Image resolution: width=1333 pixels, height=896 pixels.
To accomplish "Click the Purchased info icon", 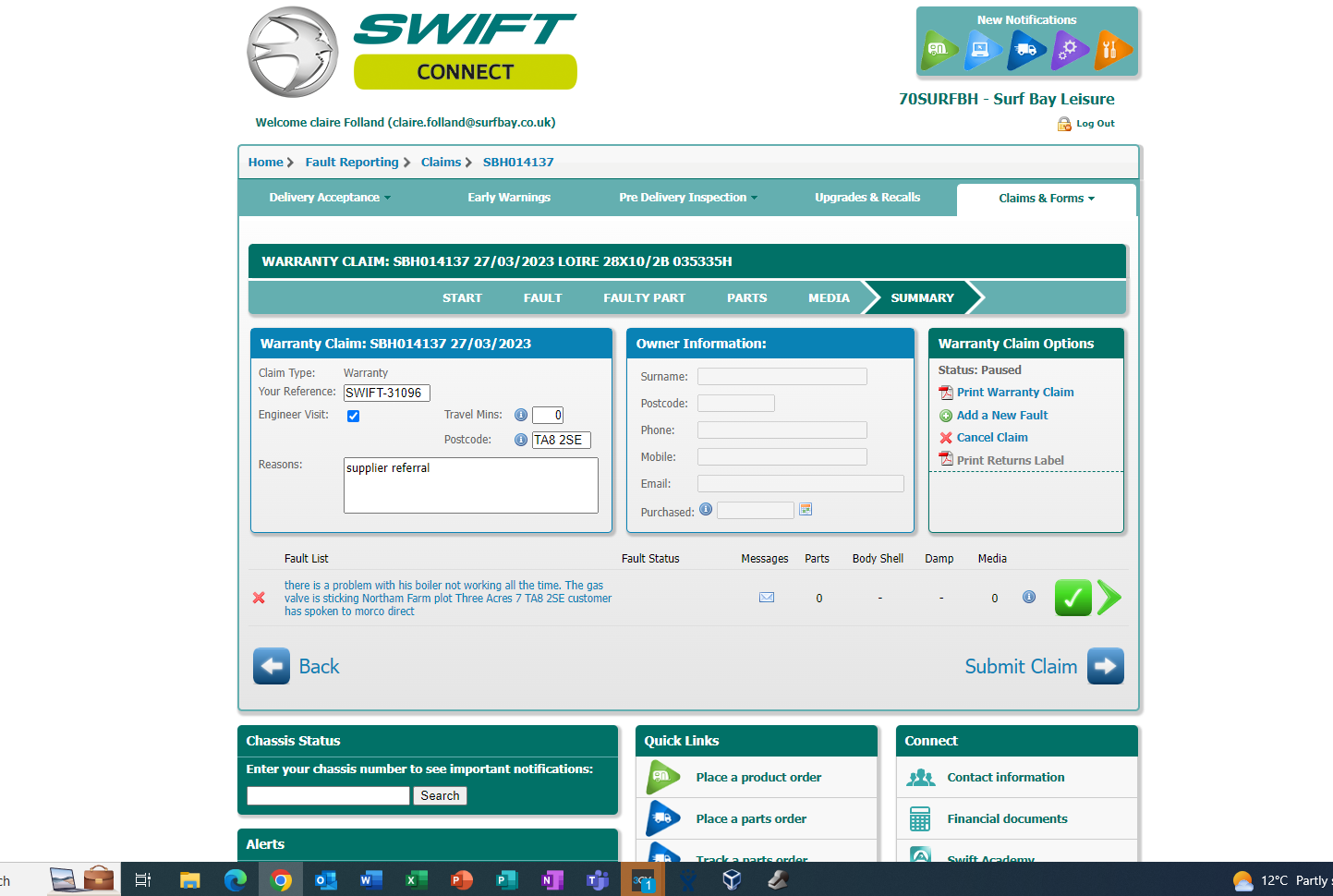I will click(706, 509).
